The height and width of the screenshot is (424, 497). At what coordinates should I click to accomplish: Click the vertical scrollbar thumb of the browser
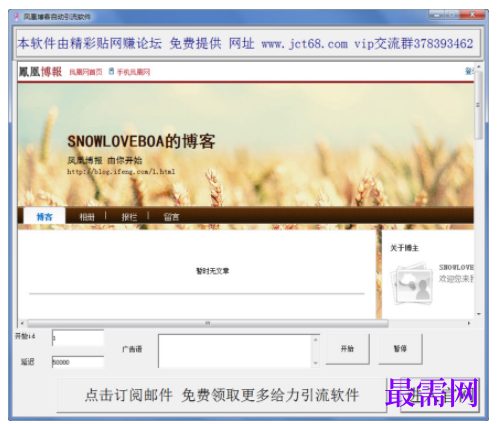[478, 105]
